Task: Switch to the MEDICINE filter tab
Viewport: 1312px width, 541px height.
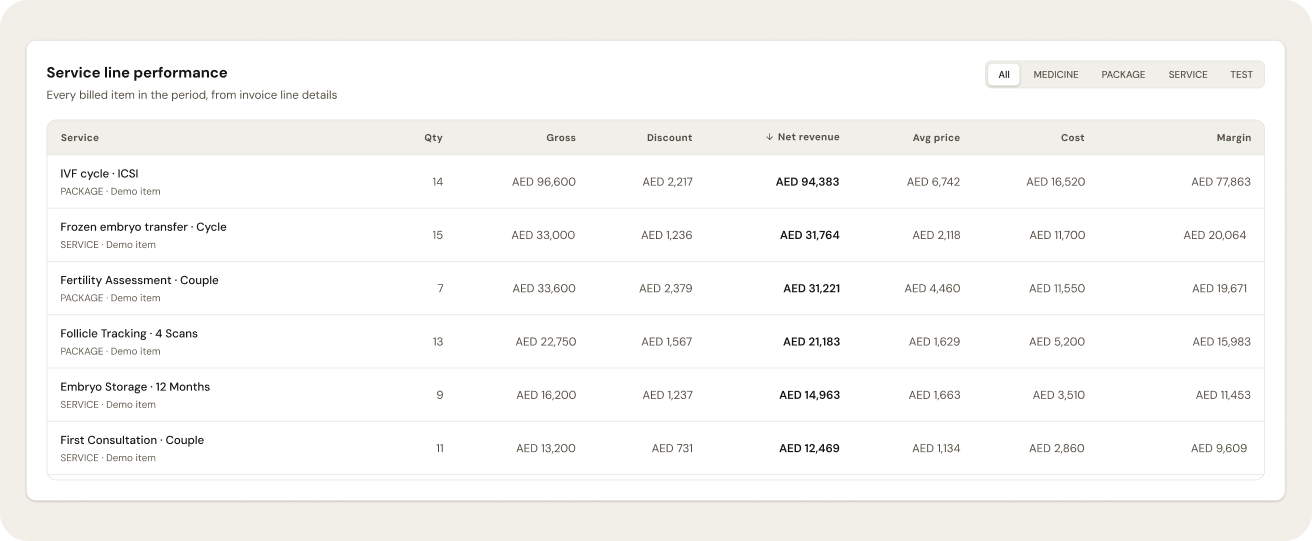Action: pos(1056,75)
